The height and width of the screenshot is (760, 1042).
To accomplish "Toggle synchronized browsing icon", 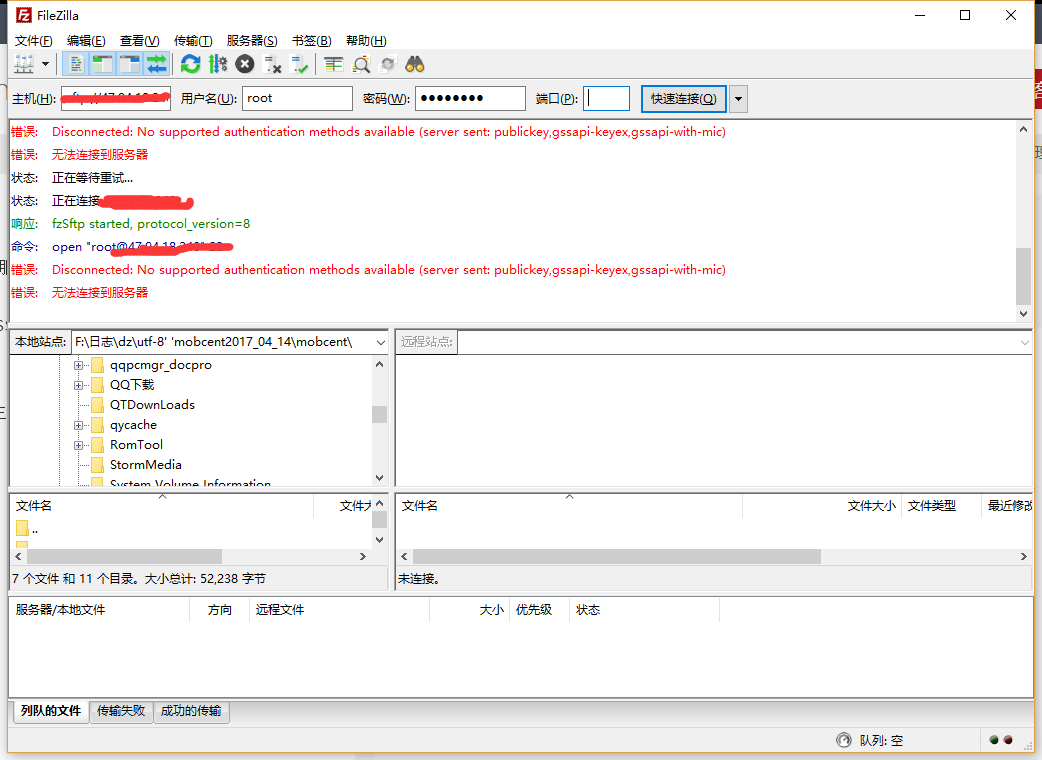I will [388, 64].
